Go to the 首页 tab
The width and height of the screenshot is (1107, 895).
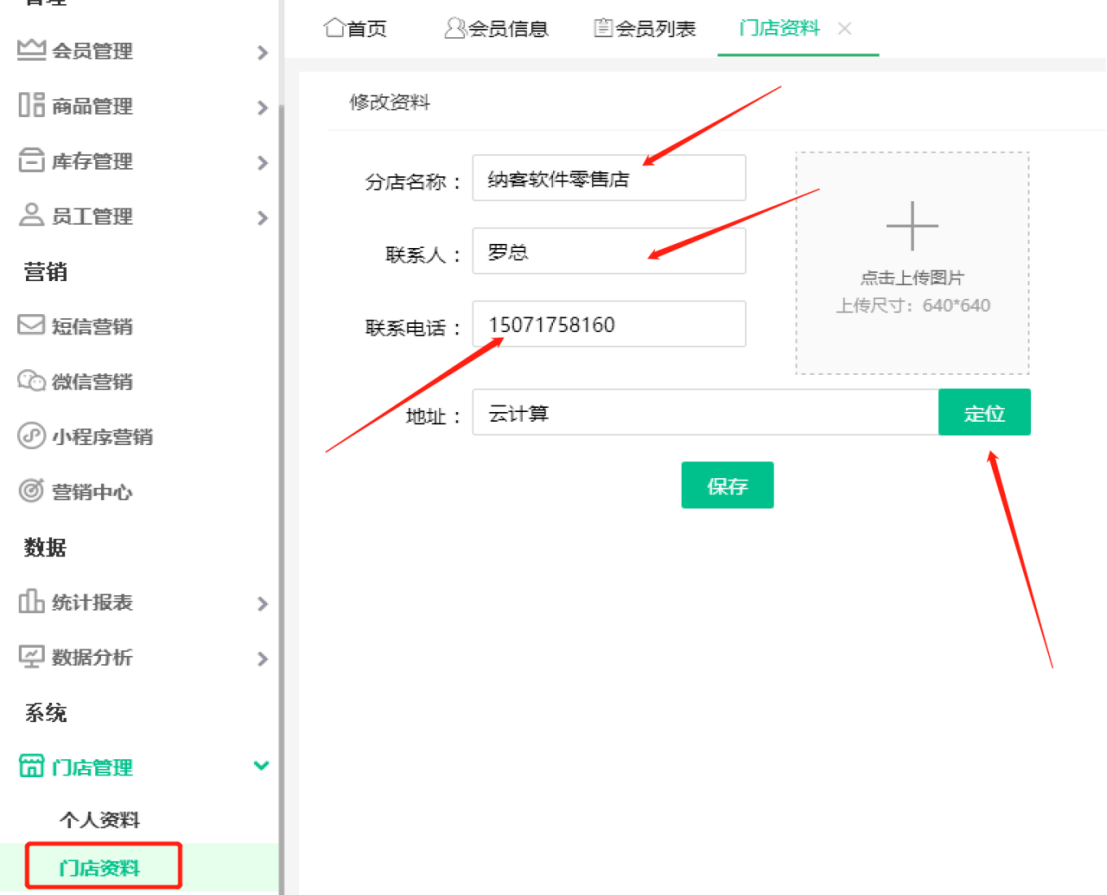click(356, 29)
